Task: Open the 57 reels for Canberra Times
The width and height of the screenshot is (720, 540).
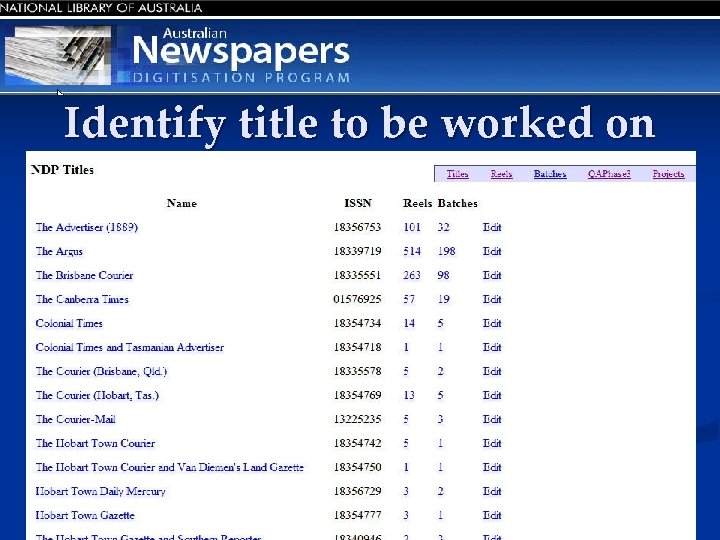Action: 409,299
